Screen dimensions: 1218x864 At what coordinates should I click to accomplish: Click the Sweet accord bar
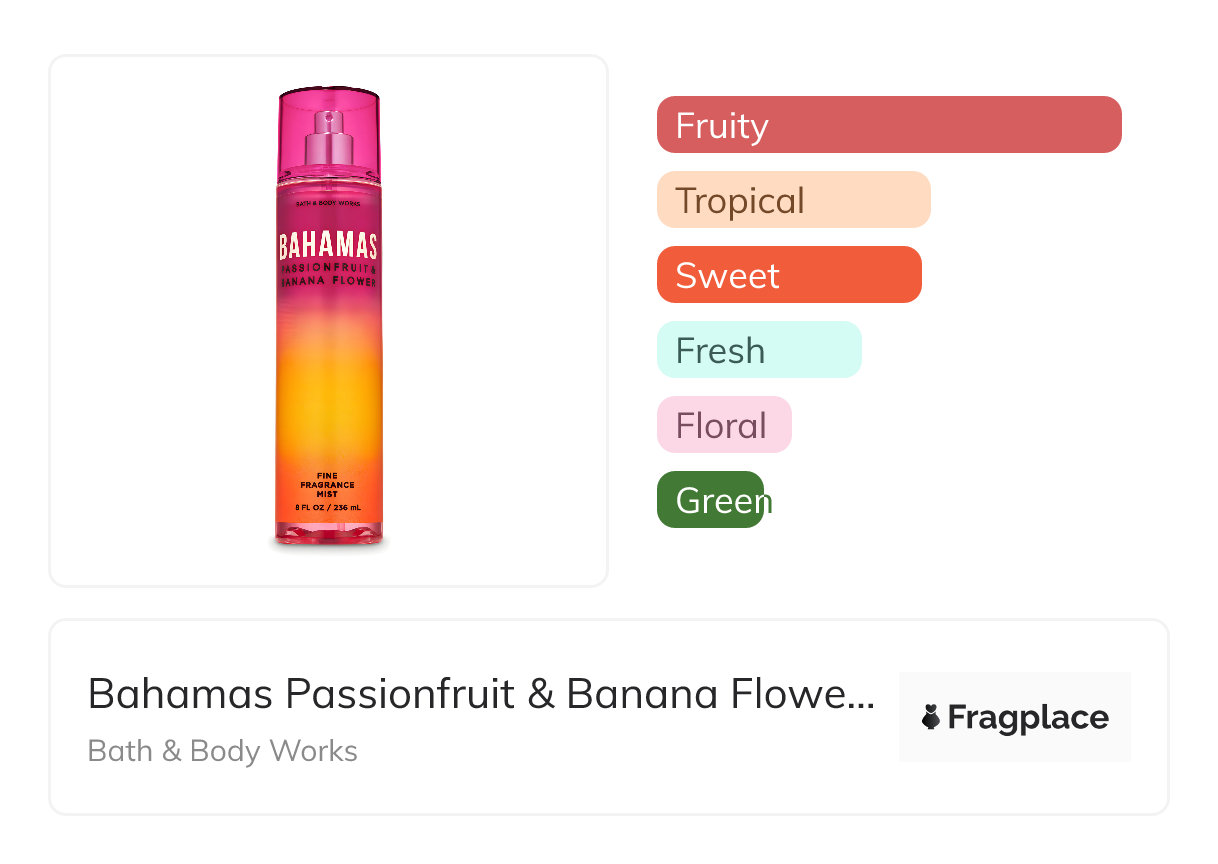789,275
